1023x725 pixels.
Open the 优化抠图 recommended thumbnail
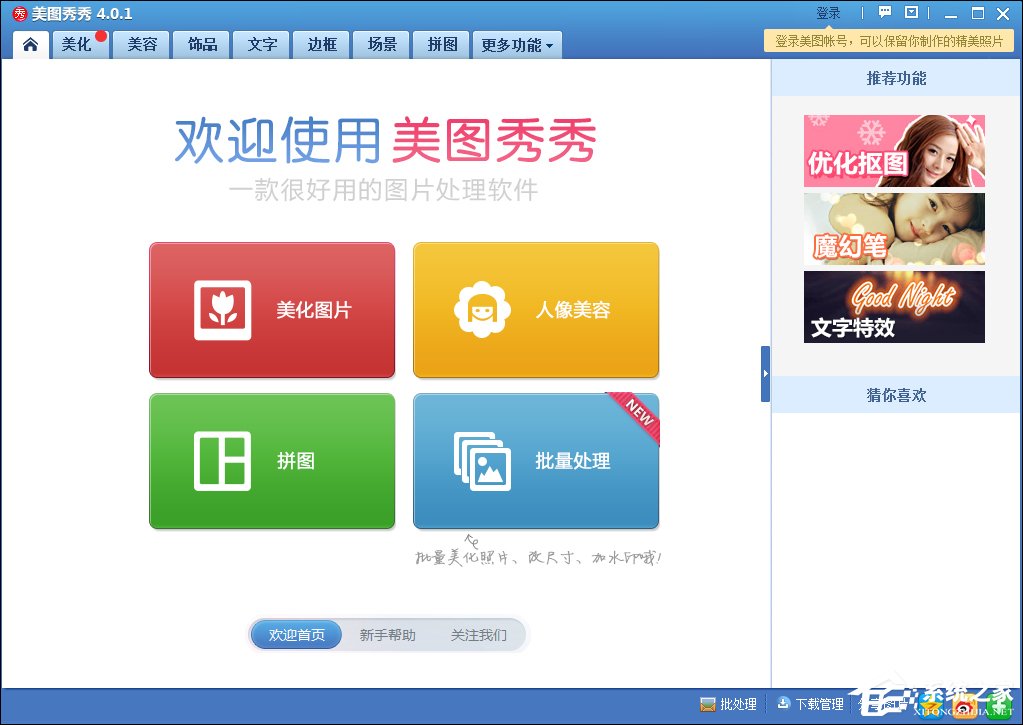pos(894,151)
